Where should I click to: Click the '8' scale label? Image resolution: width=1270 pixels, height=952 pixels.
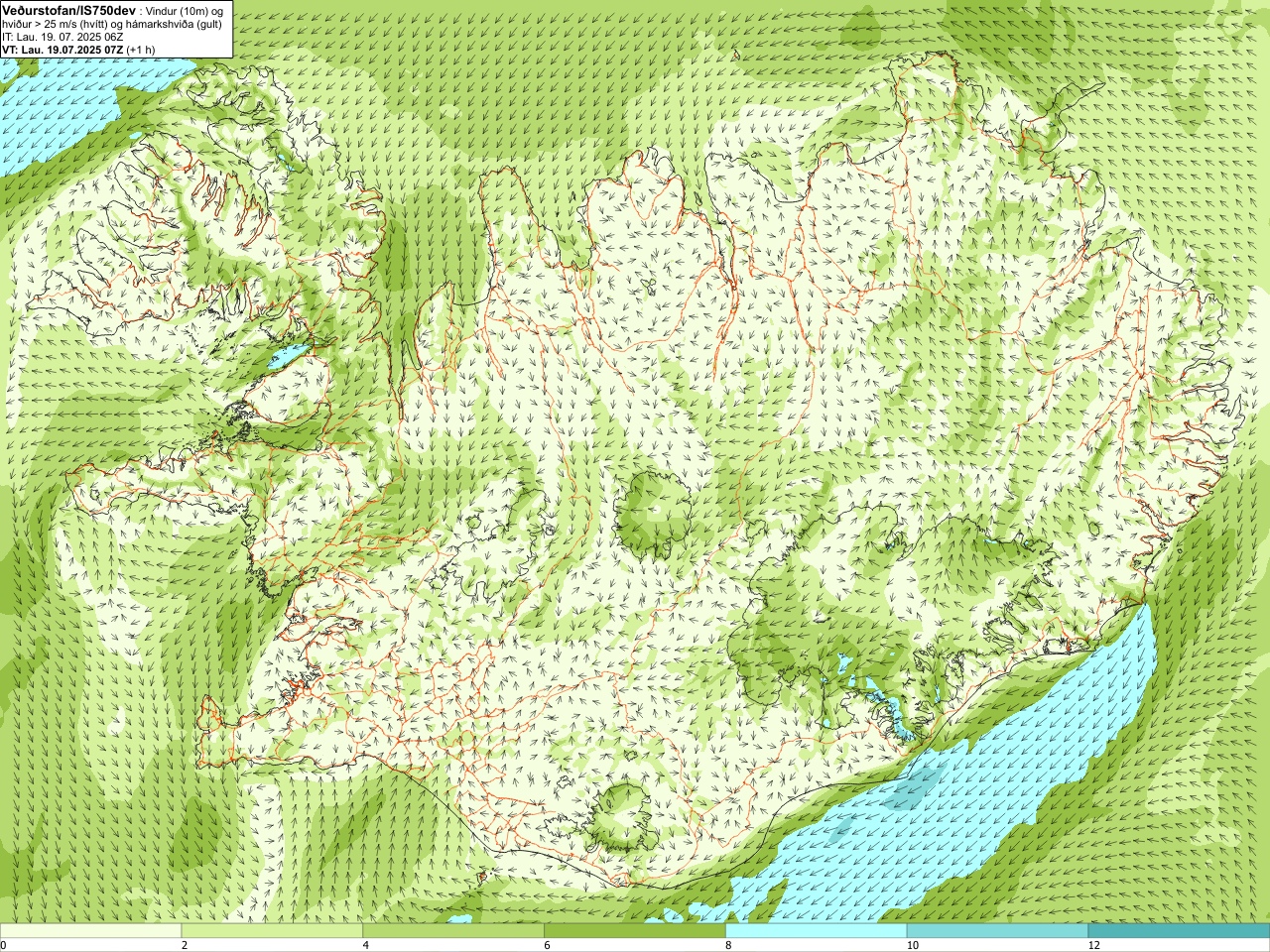729,945
